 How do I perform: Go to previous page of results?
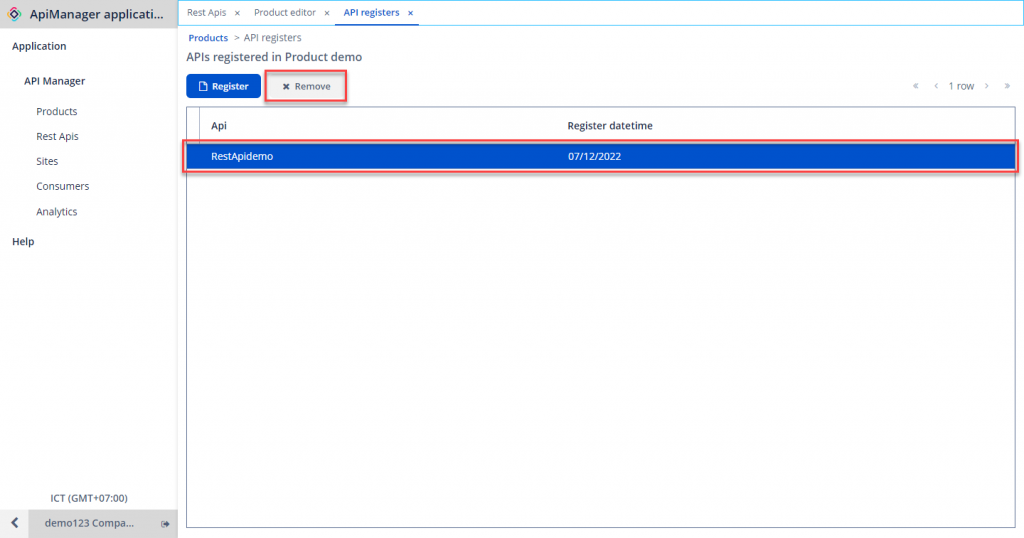point(936,86)
